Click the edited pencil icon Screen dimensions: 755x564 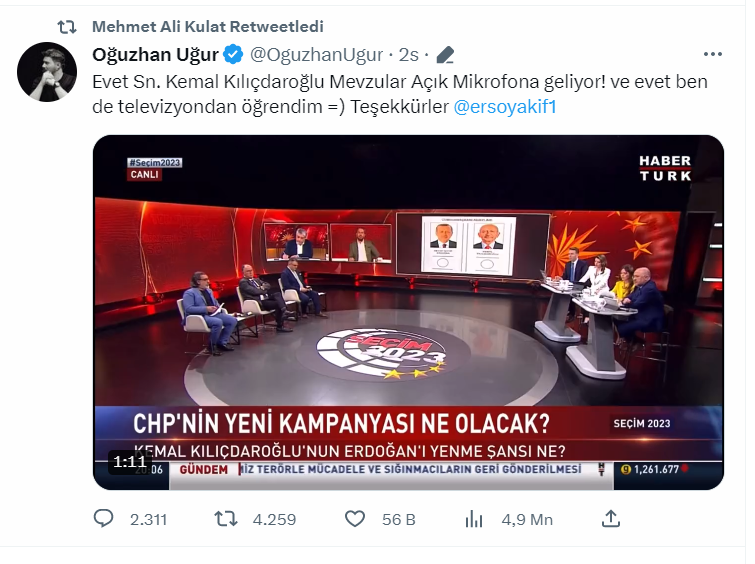coord(445,55)
